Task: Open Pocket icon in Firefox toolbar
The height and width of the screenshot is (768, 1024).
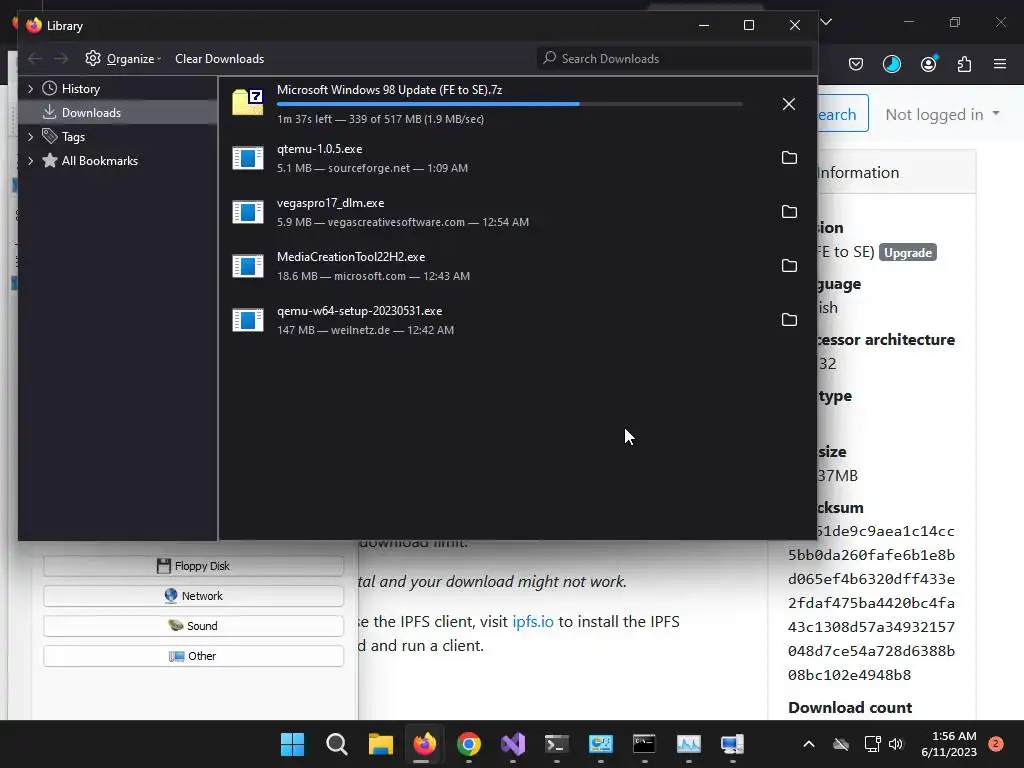Action: pos(856,64)
